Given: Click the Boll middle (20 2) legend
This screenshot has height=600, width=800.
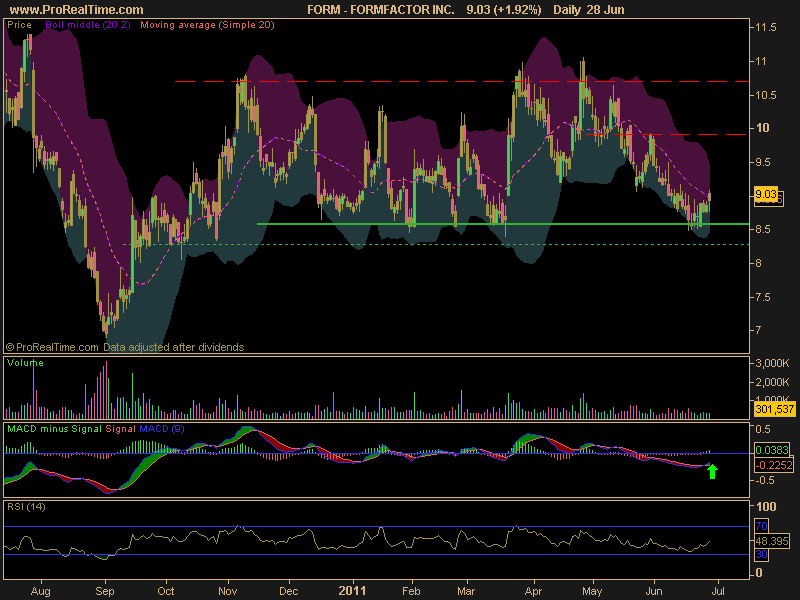Looking at the screenshot, I should (x=88, y=24).
